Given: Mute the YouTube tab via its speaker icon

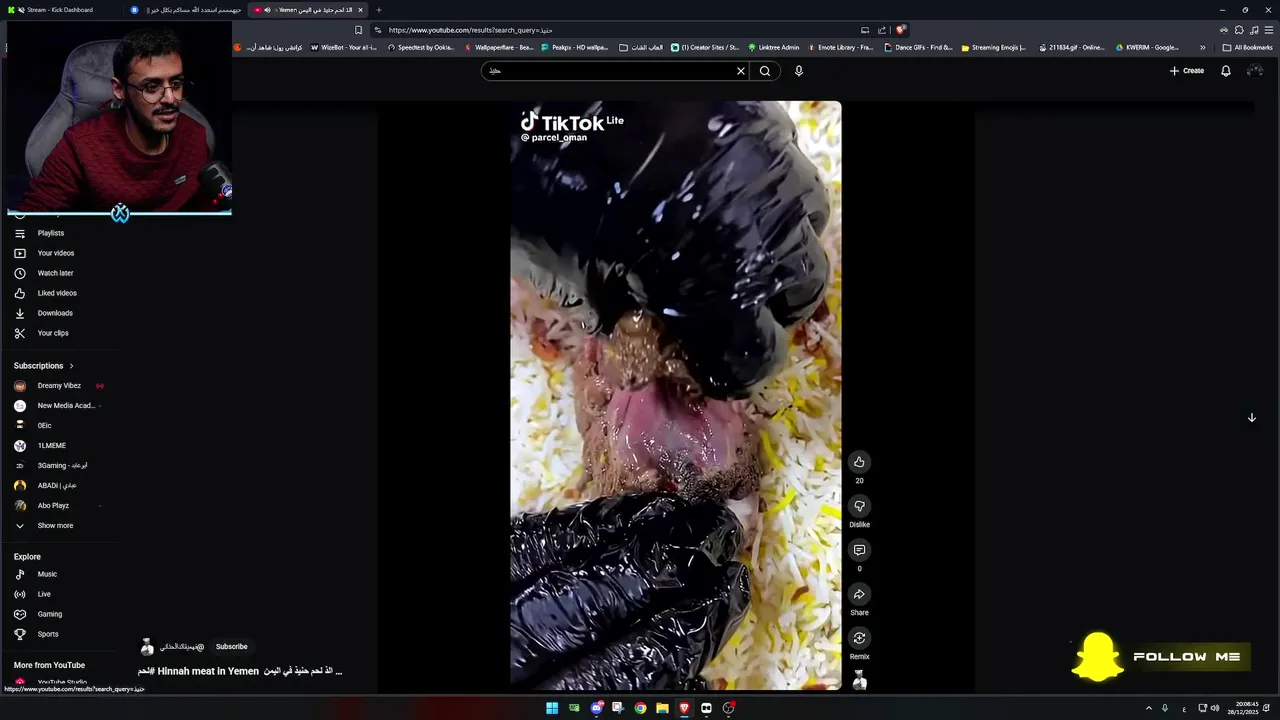Looking at the screenshot, I should [x=267, y=10].
